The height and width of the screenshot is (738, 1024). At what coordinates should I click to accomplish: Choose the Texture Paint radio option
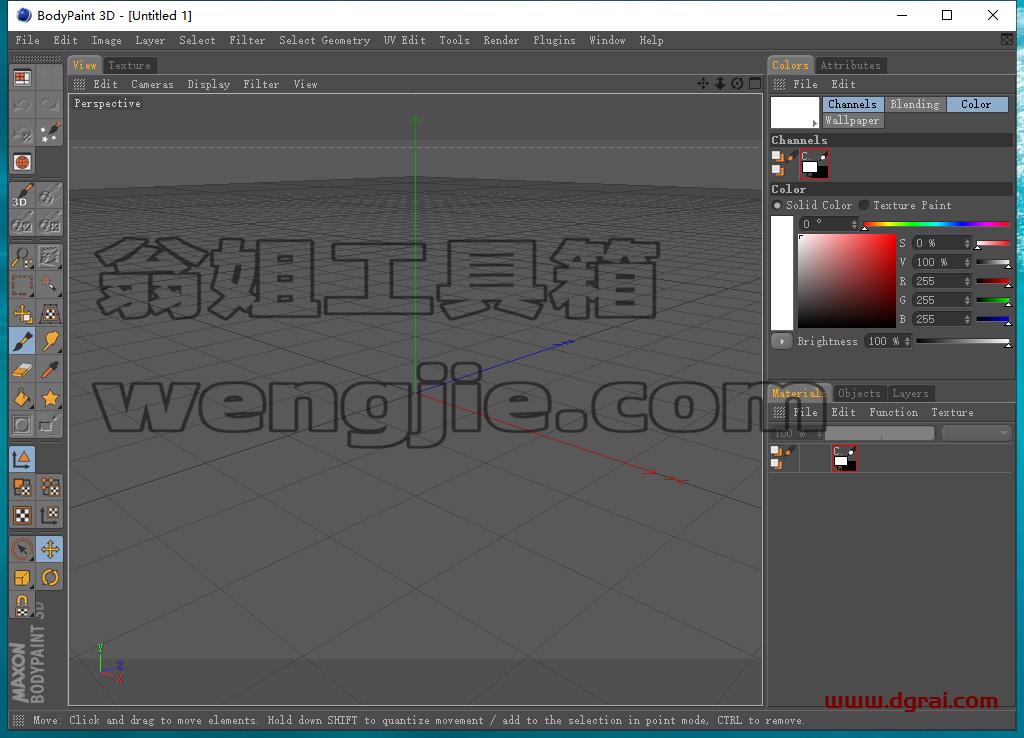point(864,205)
